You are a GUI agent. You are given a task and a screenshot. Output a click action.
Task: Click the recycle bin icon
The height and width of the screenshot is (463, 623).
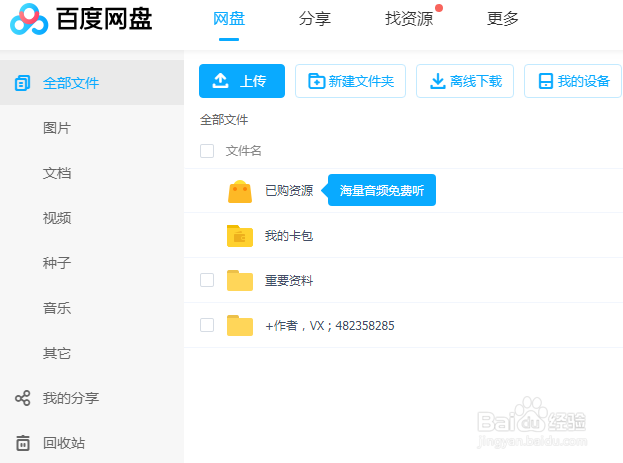pyautogui.click(x=22, y=443)
